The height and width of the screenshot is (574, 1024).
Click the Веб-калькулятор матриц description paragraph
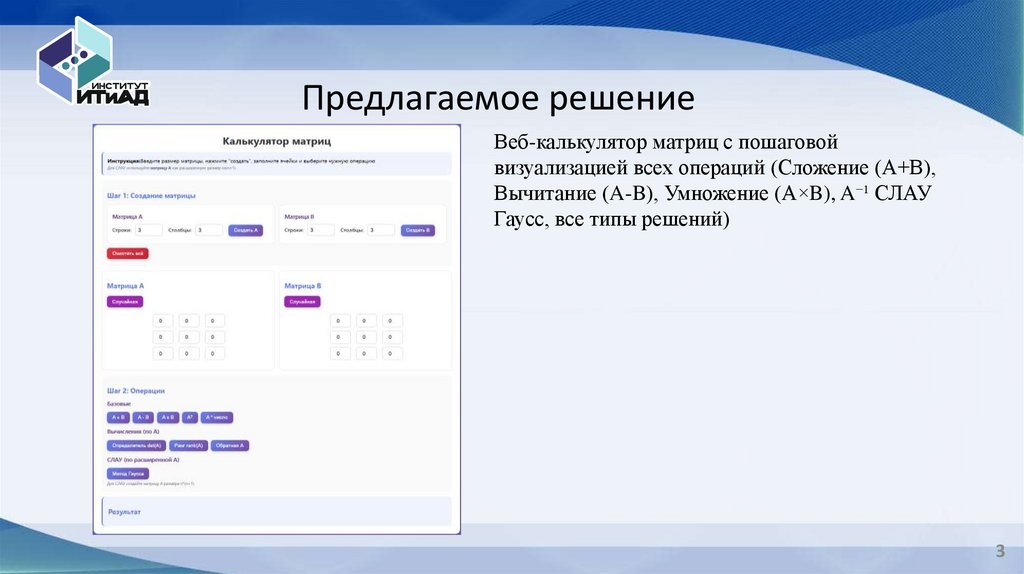[x=714, y=181]
